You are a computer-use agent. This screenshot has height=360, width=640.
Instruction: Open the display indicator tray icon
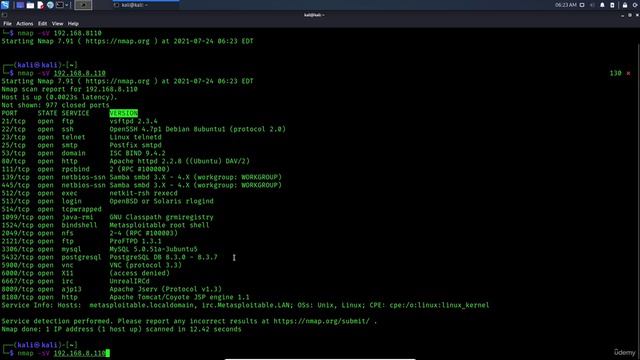coord(582,5)
